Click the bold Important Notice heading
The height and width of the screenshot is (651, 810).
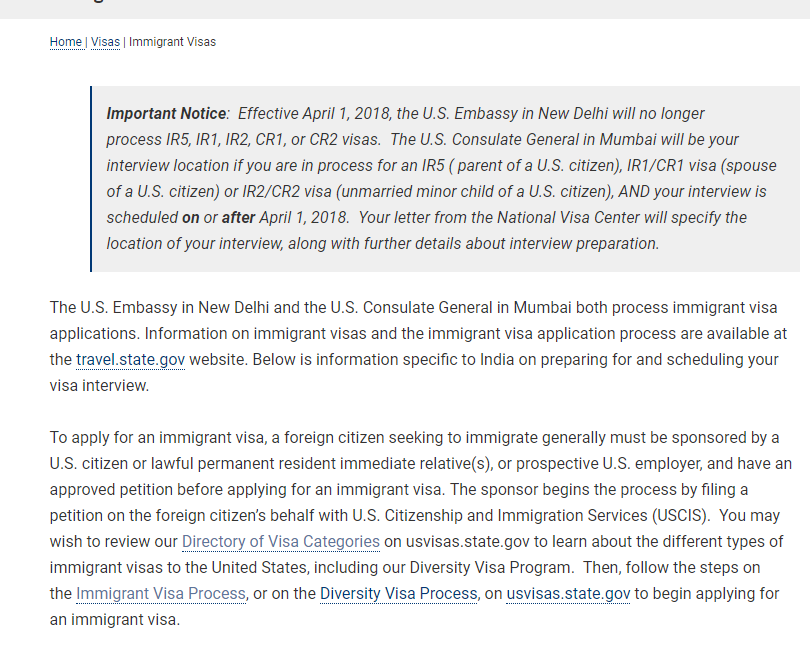coord(166,114)
